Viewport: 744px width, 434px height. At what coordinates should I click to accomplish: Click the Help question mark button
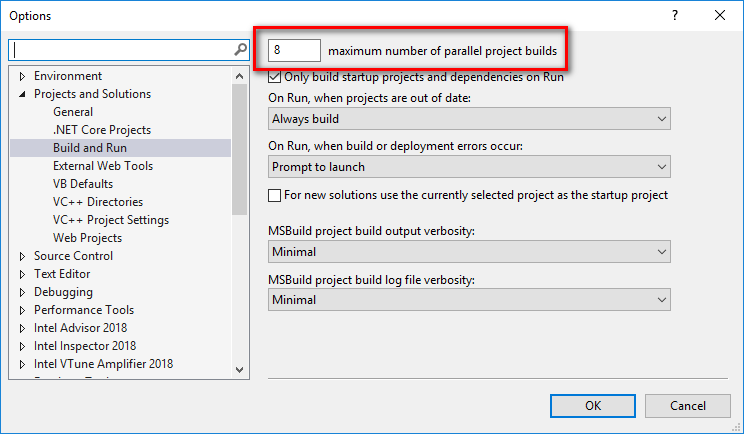click(x=675, y=15)
